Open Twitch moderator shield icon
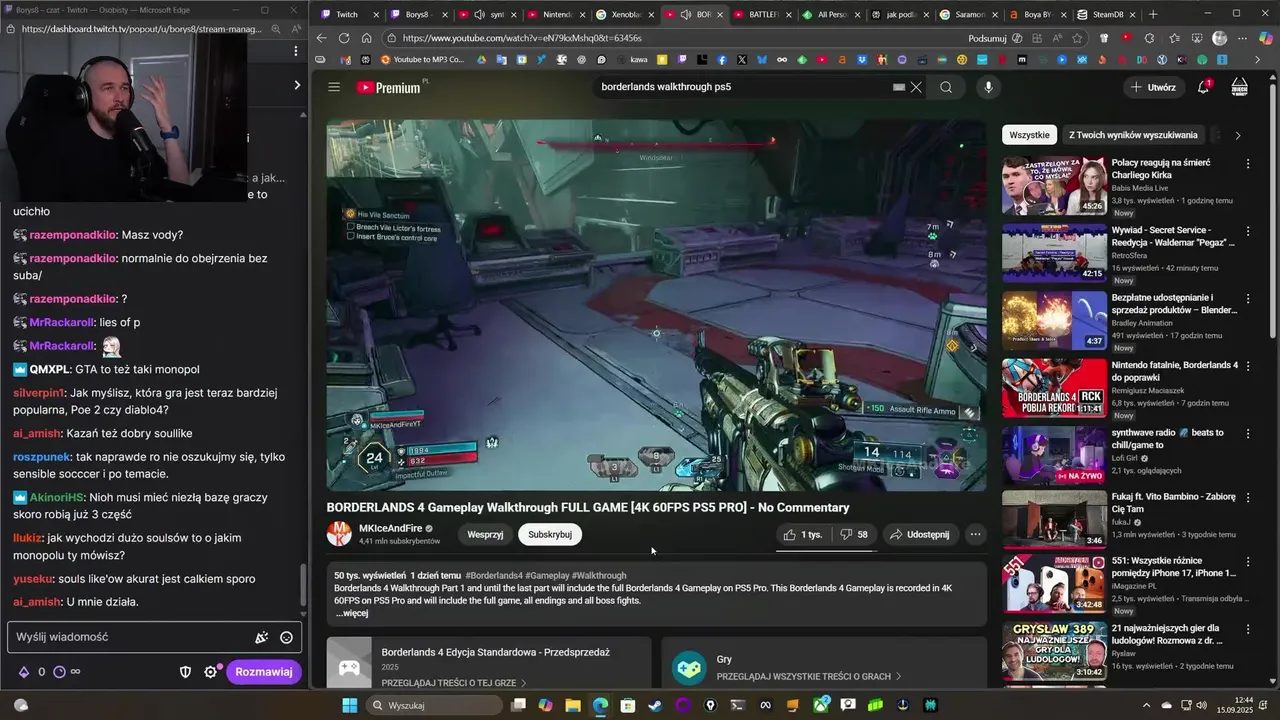 coord(185,672)
